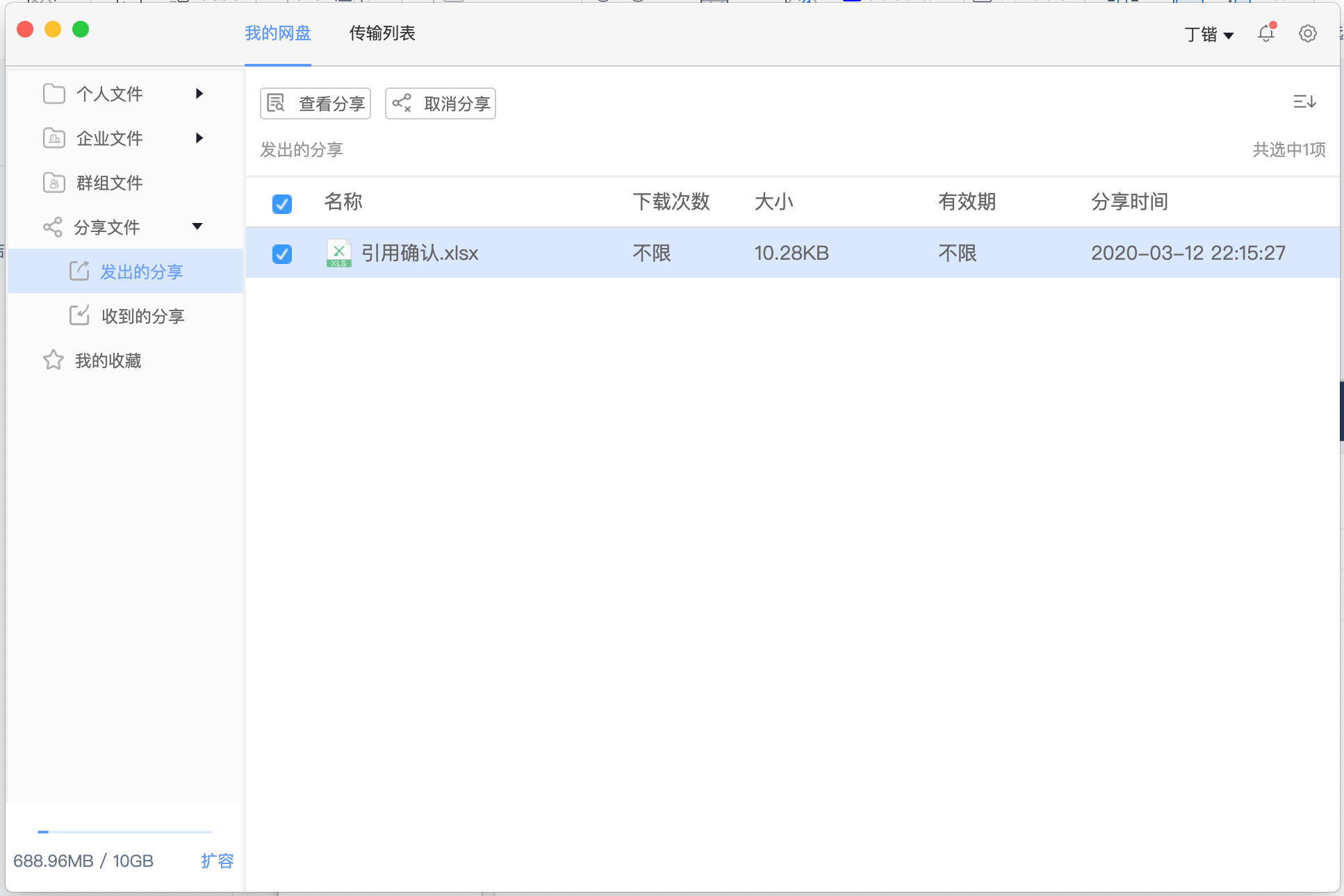Click the 企业文件 folder icon
This screenshot has width=1344, height=896.
click(54, 138)
